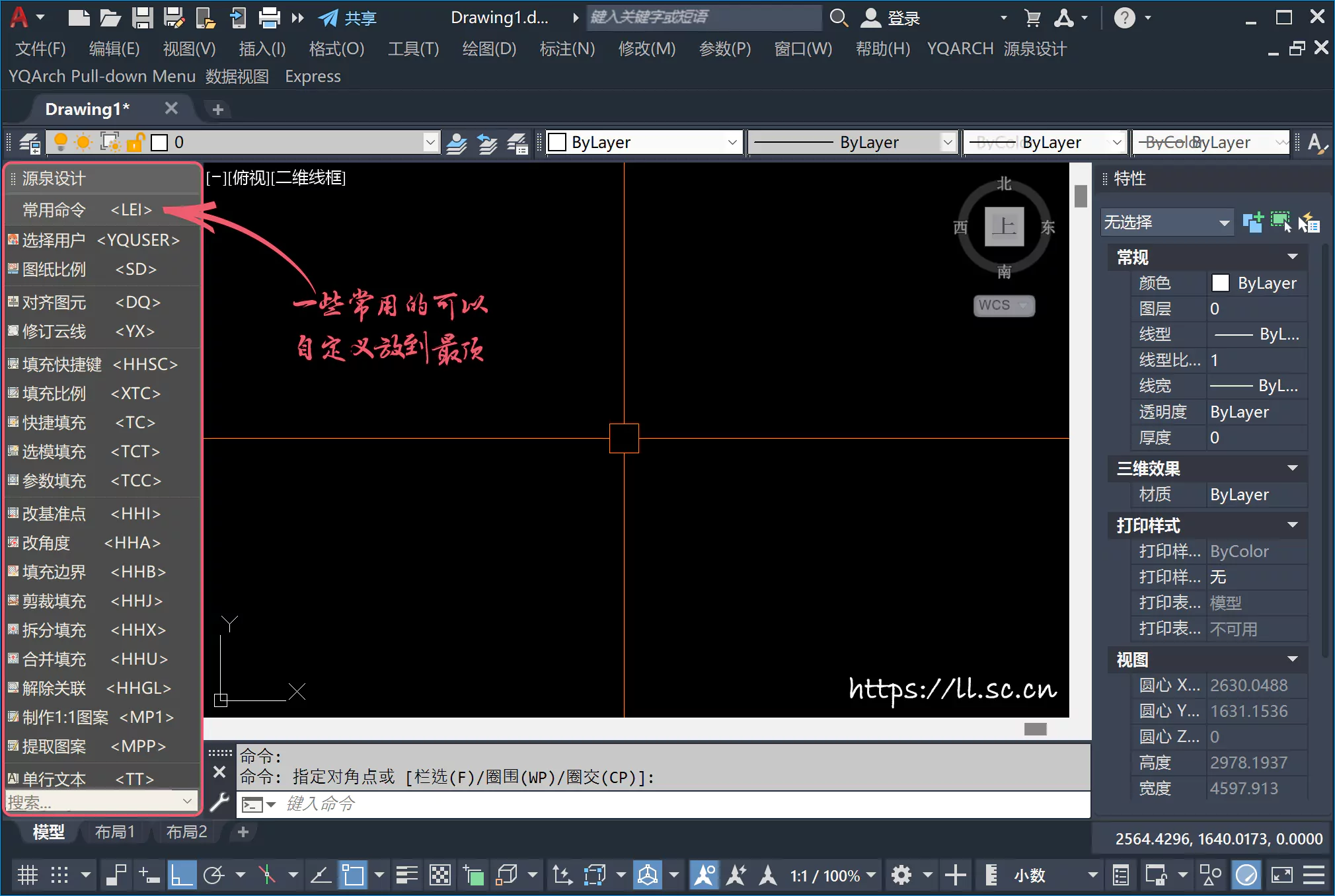This screenshot has height=896, width=1335.
Task: Open the 无选择 selection dropdown
Action: (1168, 223)
